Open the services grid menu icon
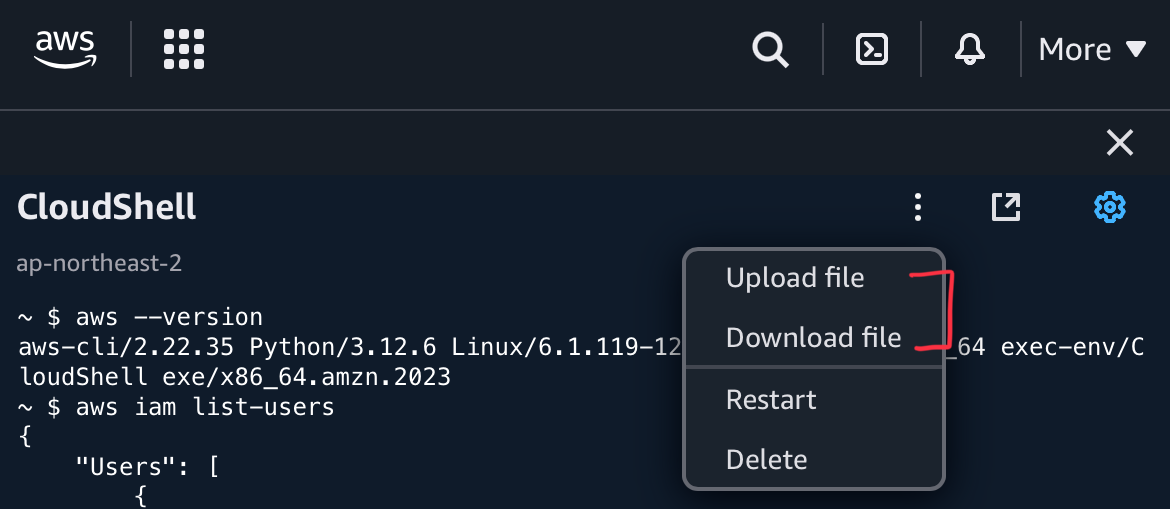1170x509 pixels. 184,49
